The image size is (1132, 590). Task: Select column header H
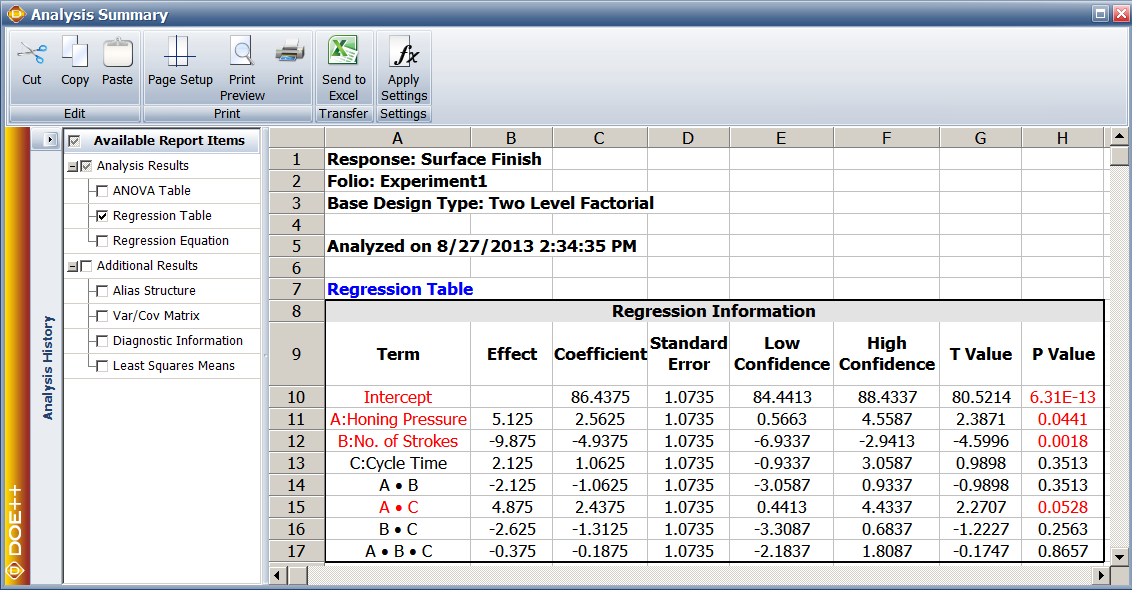(1062, 138)
